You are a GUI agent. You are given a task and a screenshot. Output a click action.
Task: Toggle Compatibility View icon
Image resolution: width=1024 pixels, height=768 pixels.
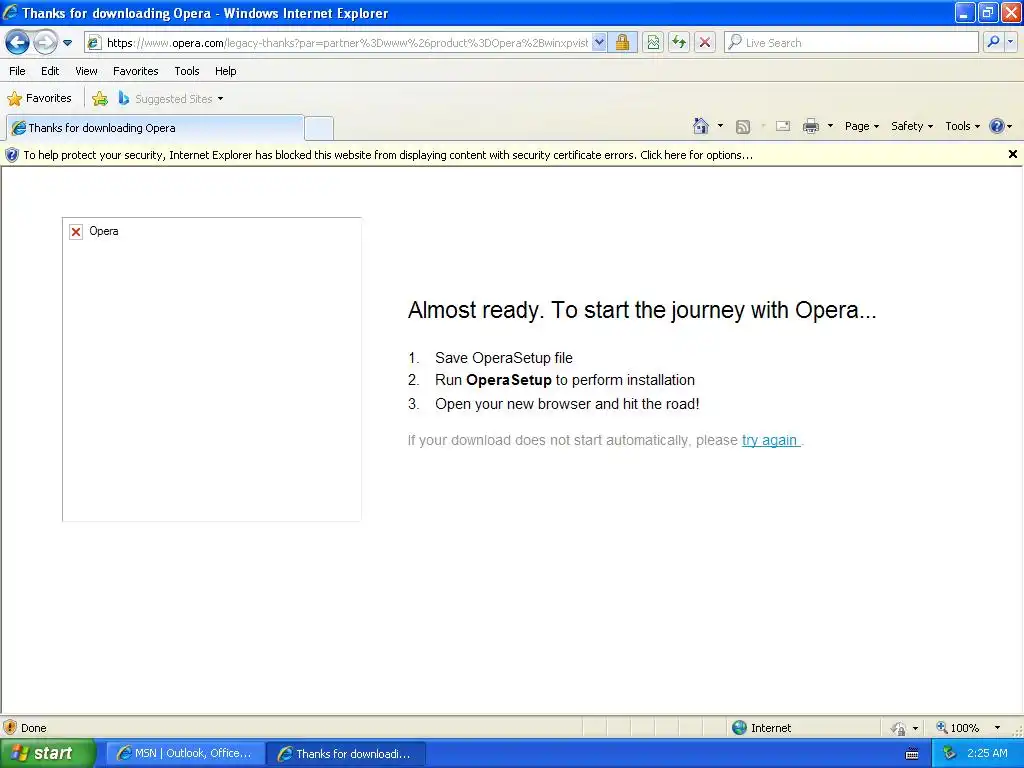pos(653,43)
